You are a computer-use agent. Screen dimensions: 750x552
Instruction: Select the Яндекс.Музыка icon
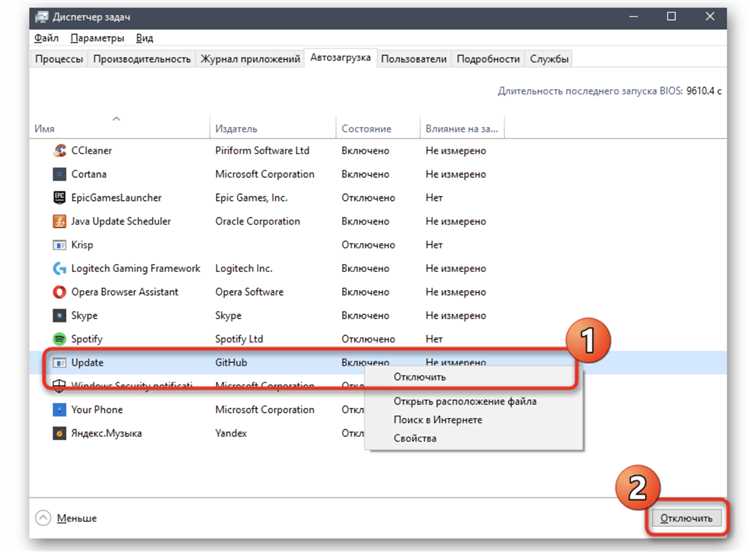pyautogui.click(x=59, y=433)
